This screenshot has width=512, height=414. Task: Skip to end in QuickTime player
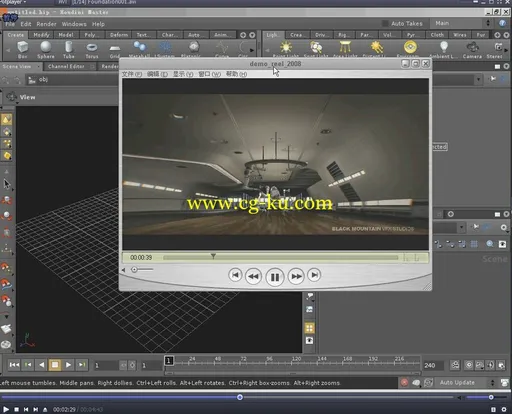click(314, 275)
